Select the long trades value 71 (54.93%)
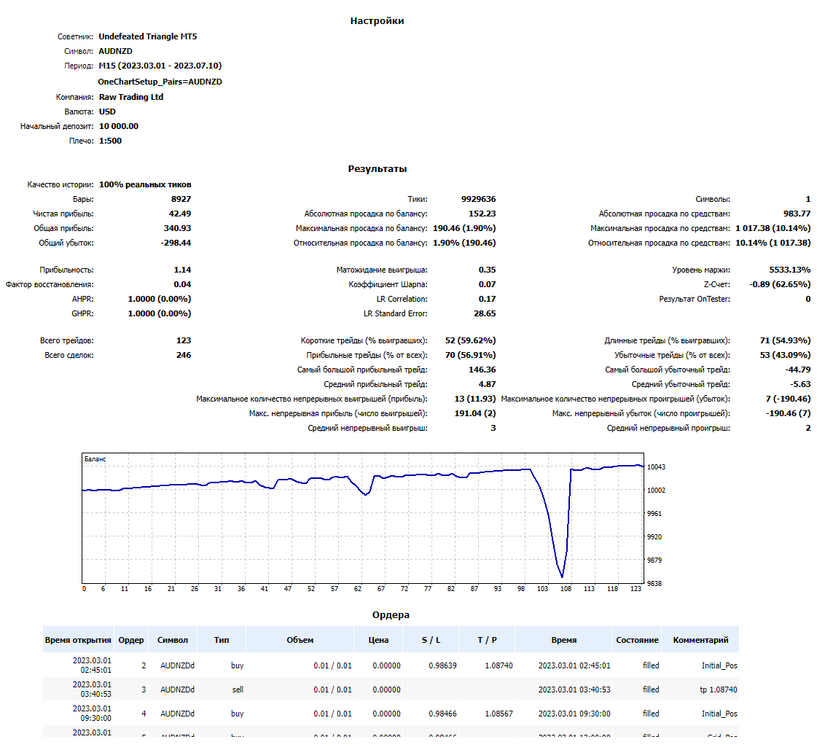Viewport: 817px width, 750px height. (x=785, y=341)
